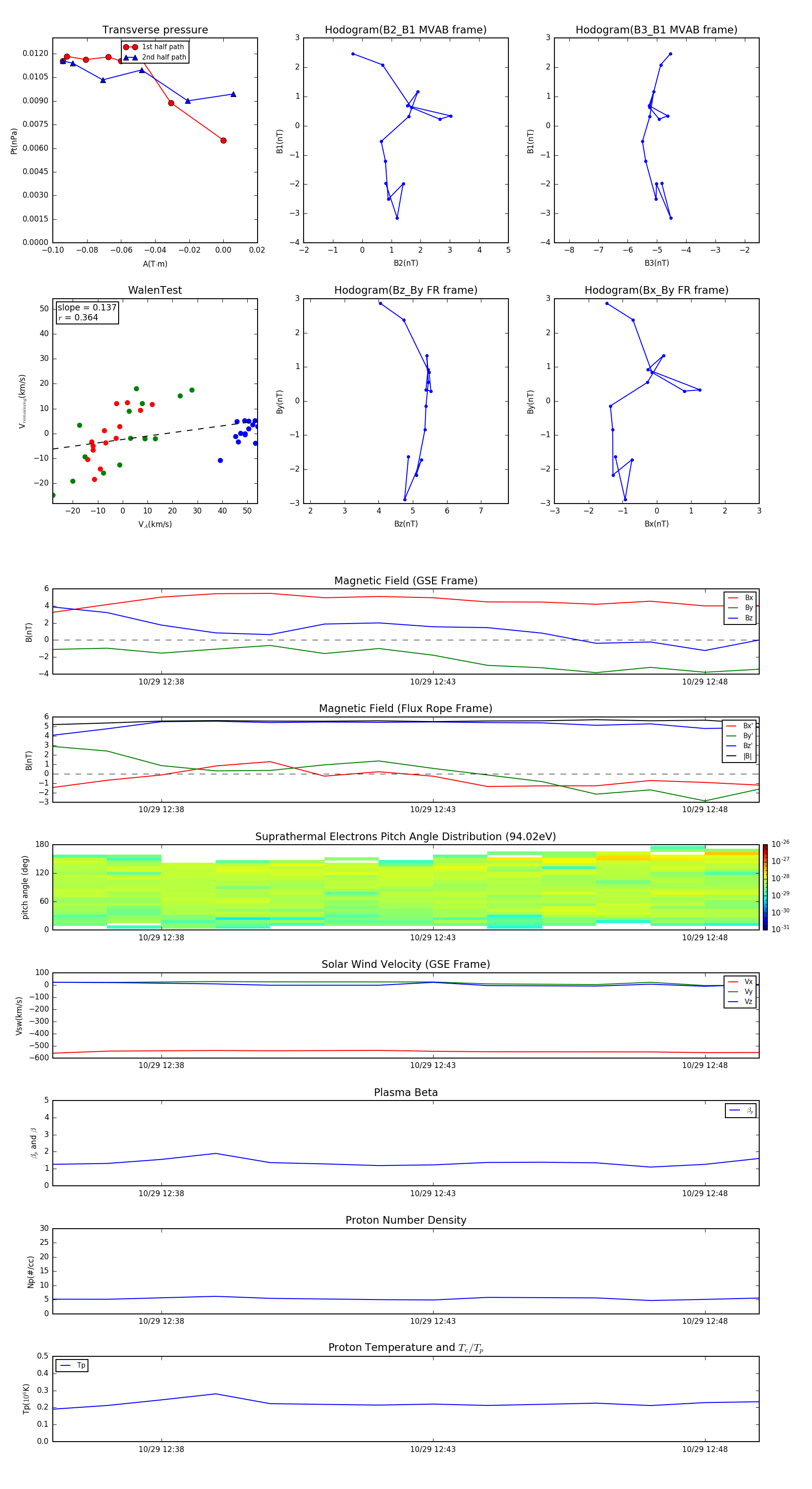Click the "Np(#/cc)" y-axis label
The image size is (812, 1489).
31,1272
